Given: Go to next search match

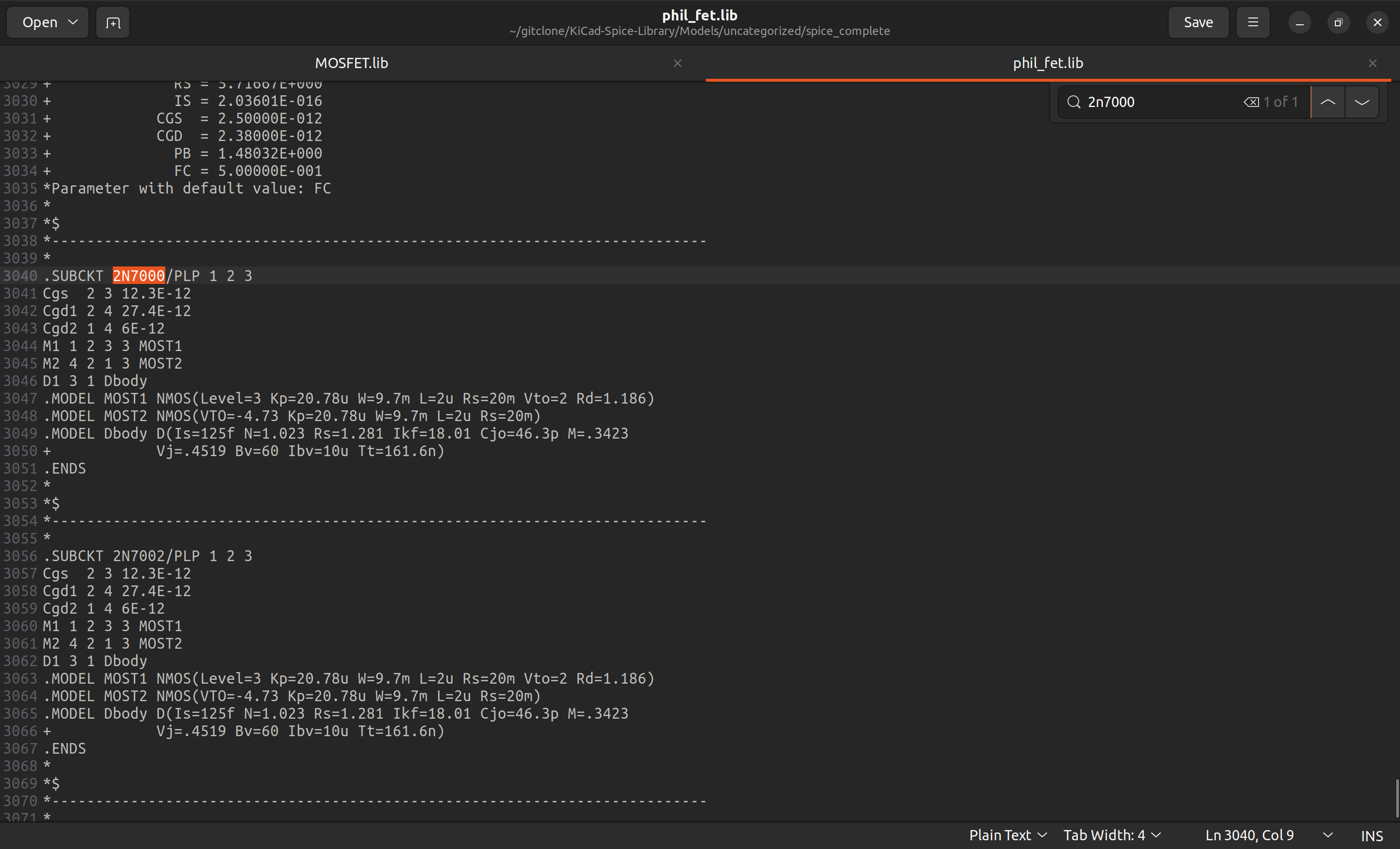Looking at the screenshot, I should point(1362,102).
